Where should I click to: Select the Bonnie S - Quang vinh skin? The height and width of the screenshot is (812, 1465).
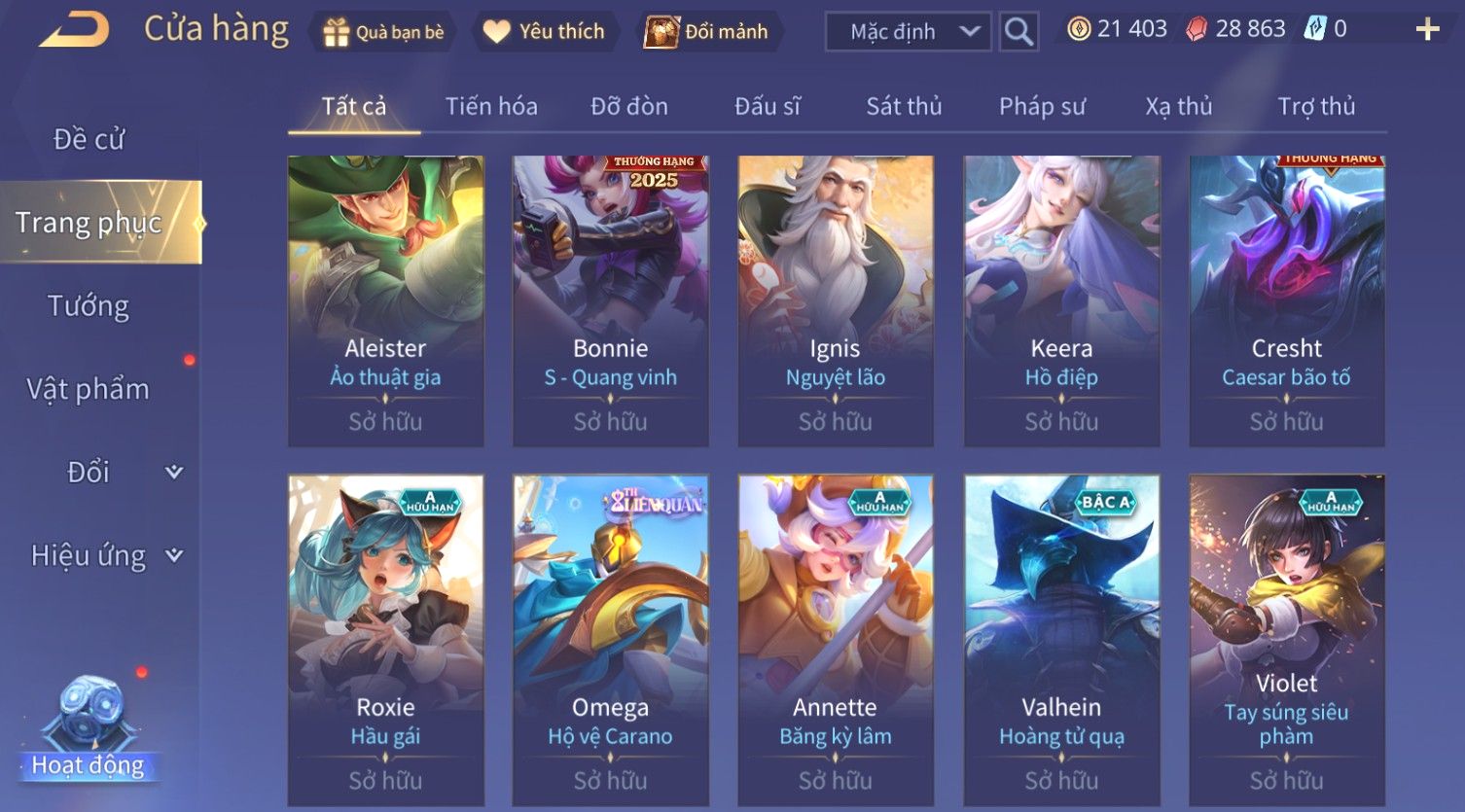tap(611, 300)
